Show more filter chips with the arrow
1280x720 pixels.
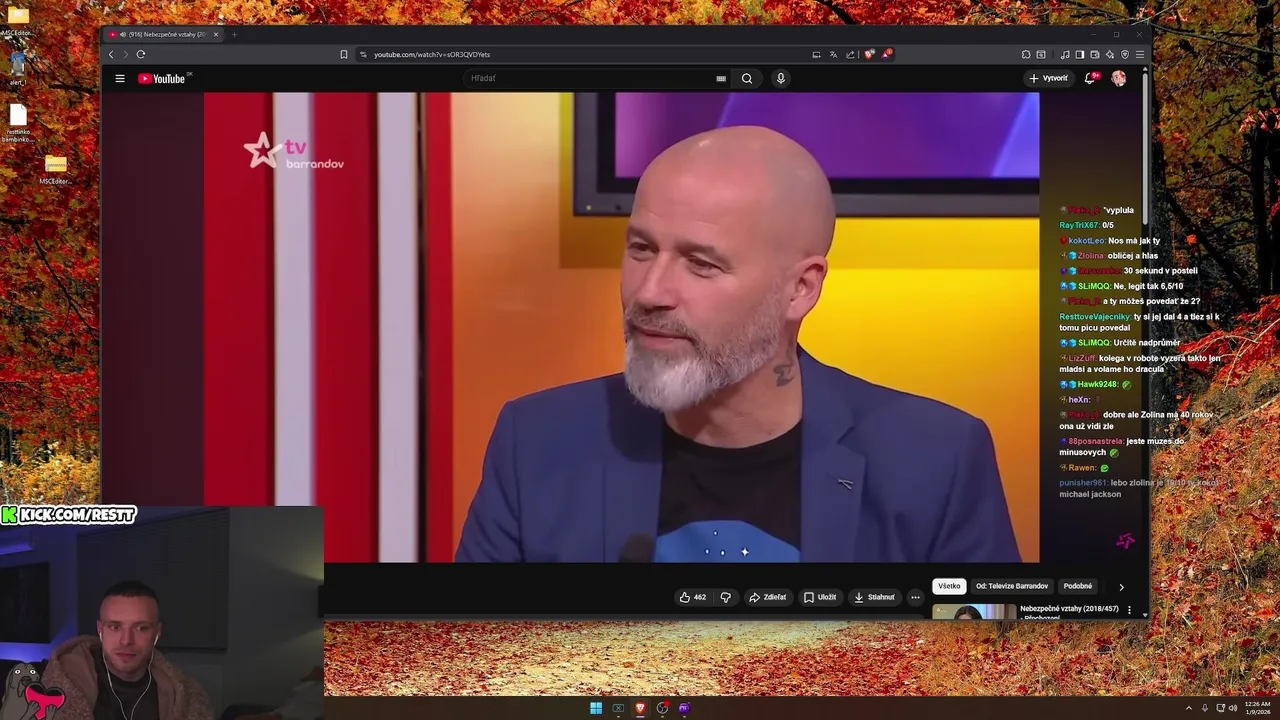[x=1121, y=587]
